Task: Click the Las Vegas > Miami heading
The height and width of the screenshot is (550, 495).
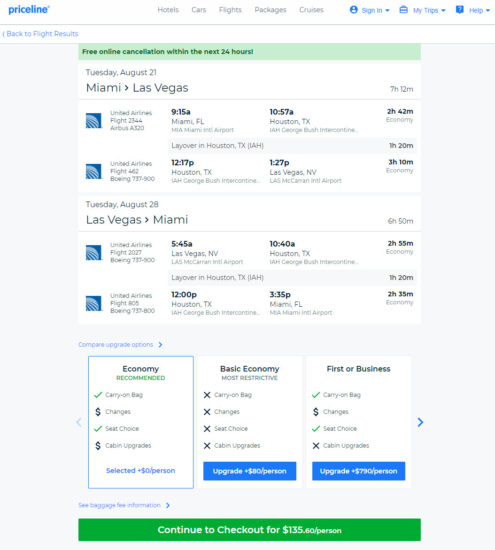Action: click(x=137, y=220)
